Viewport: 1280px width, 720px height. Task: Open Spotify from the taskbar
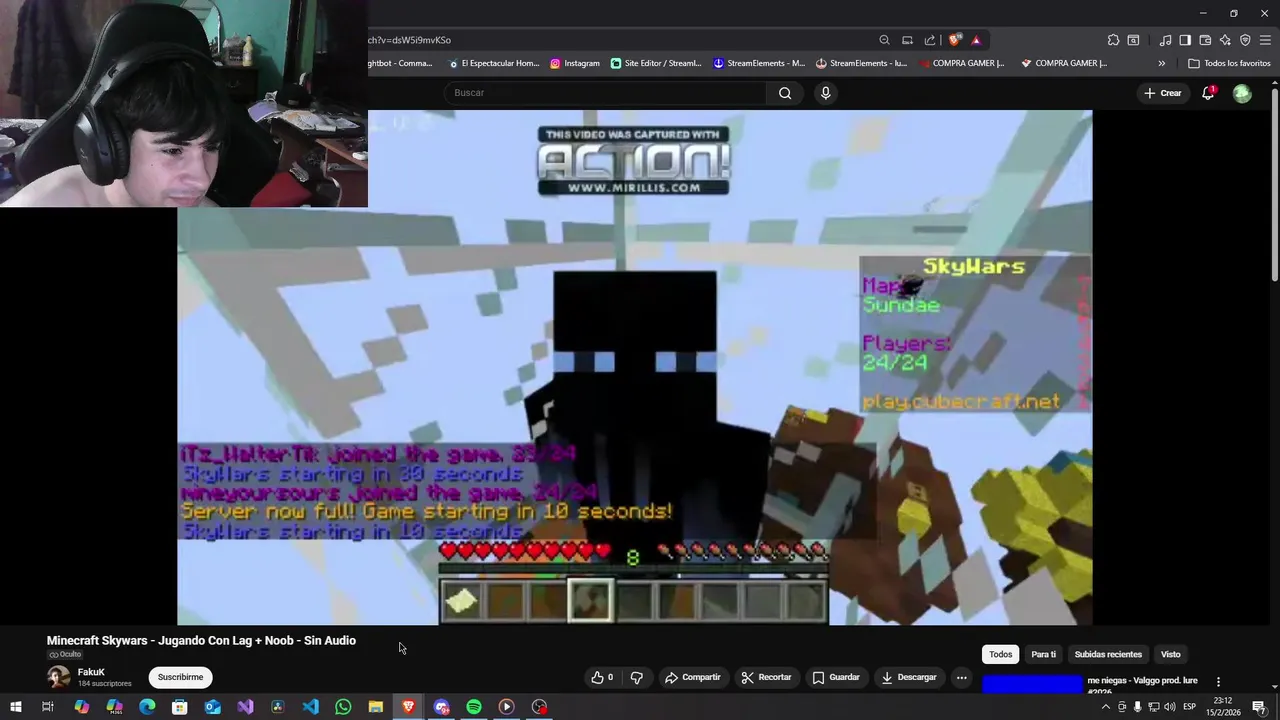(474, 707)
